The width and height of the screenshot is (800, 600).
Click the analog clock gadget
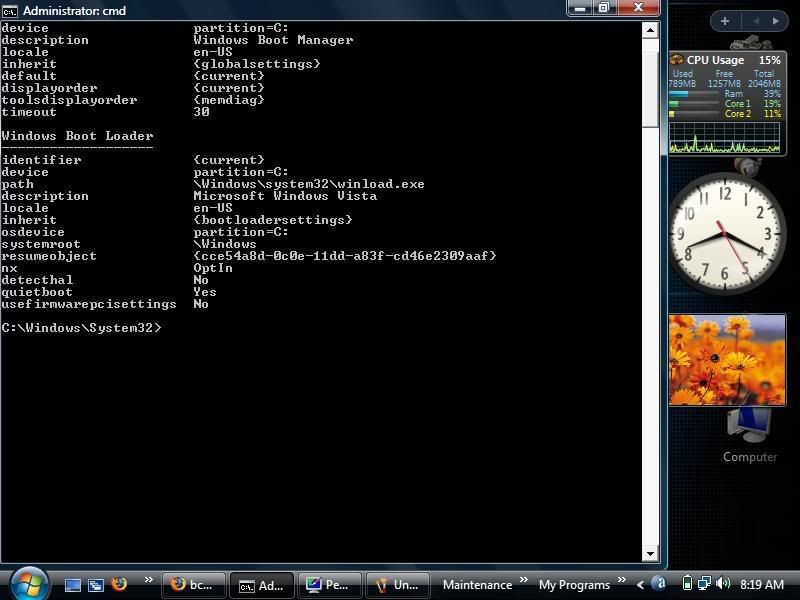(x=724, y=233)
